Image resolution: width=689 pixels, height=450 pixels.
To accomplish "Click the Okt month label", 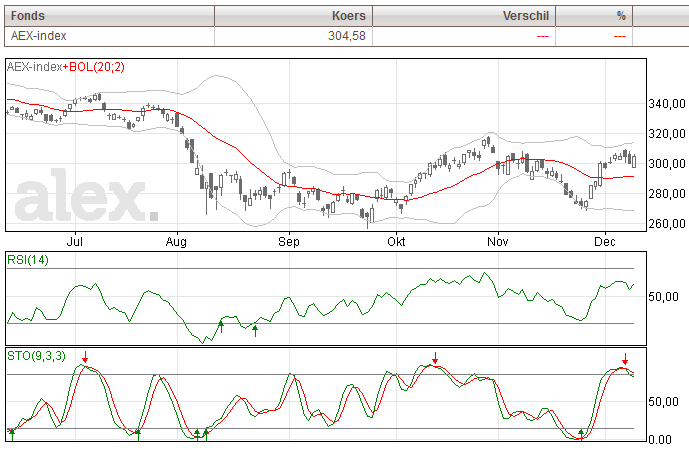I will [x=396, y=241].
